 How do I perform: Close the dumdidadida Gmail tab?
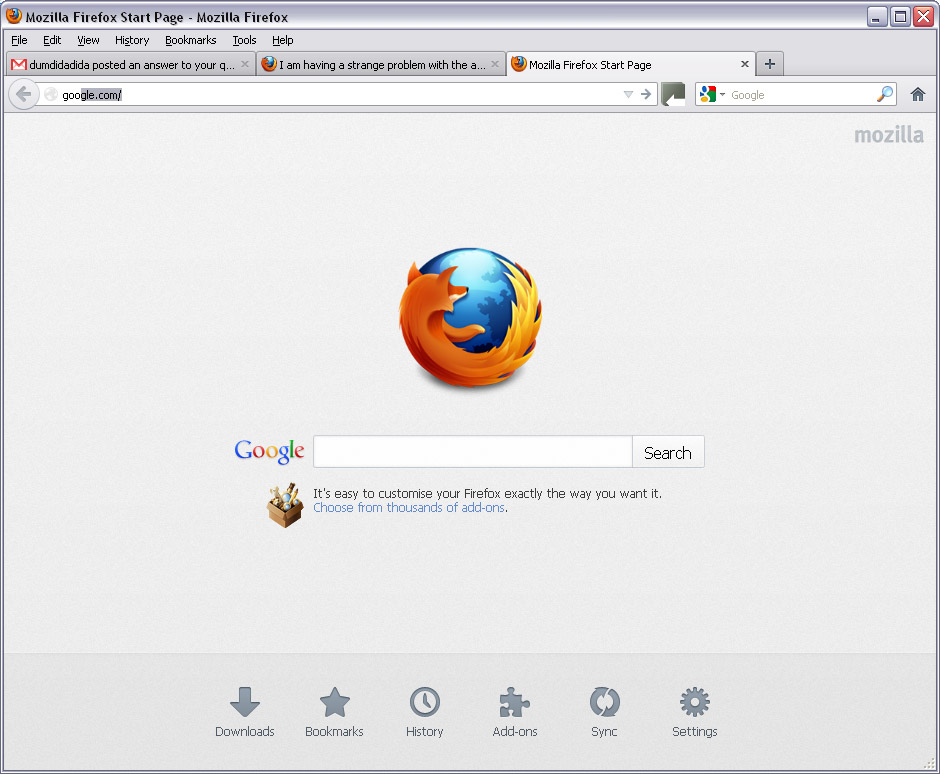pyautogui.click(x=245, y=64)
